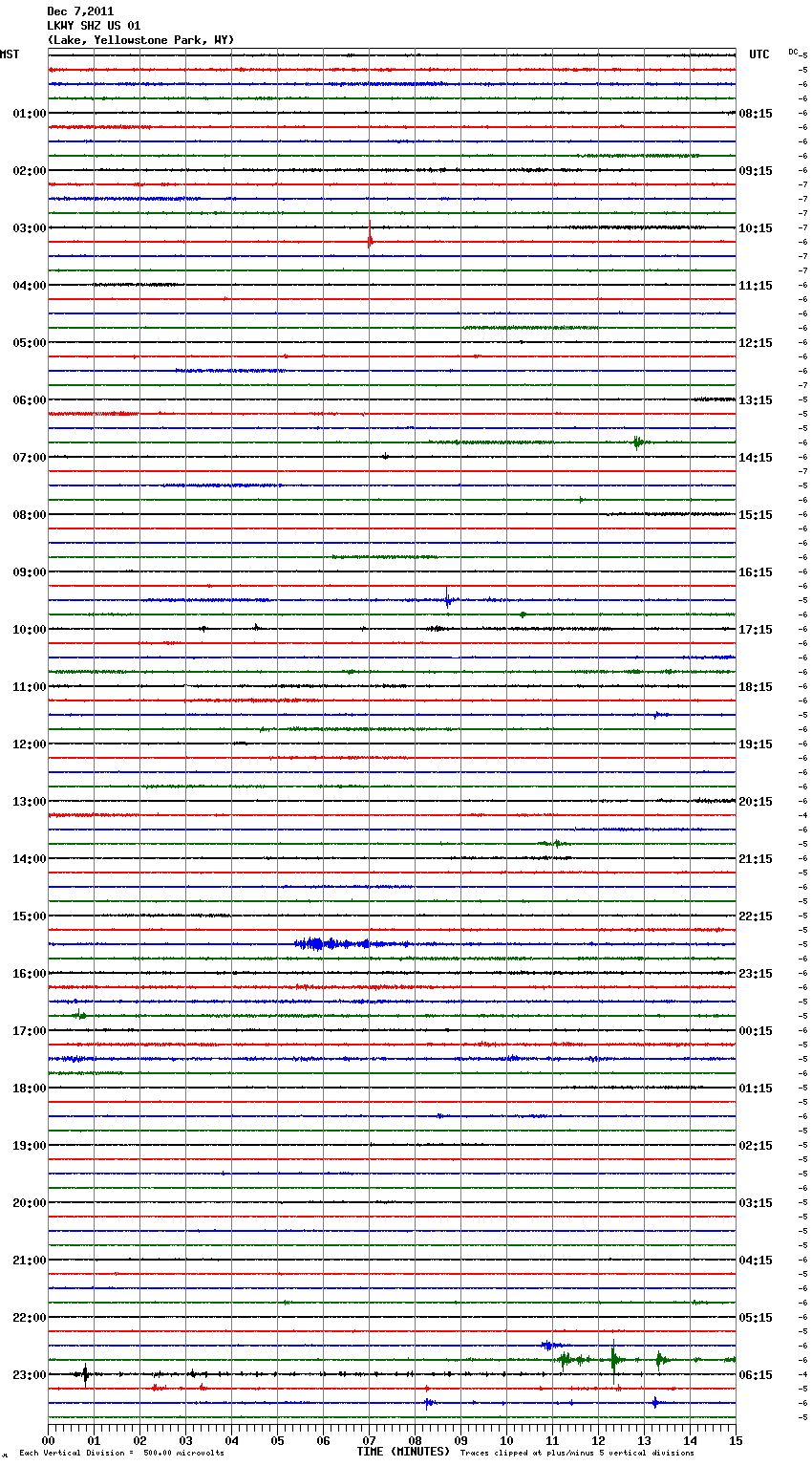Select the MST time label '01:00'
The image size is (812, 1466).
[30, 114]
